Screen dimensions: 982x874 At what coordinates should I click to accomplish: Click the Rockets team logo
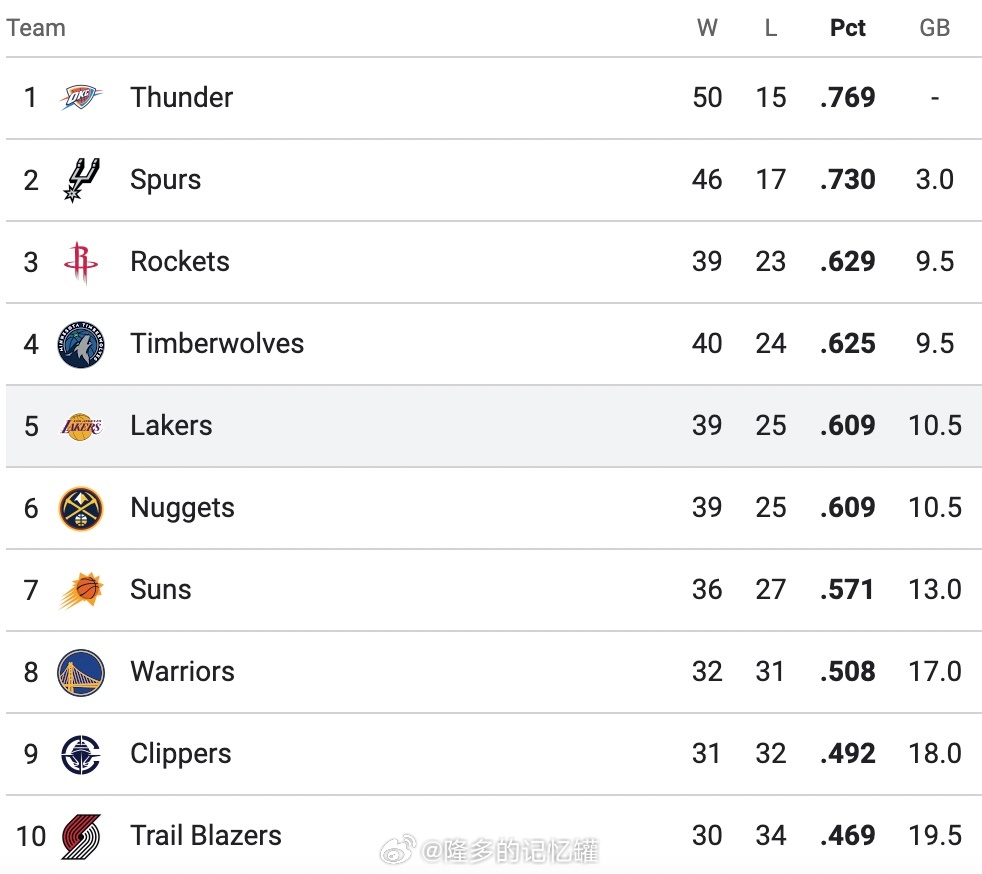81,262
